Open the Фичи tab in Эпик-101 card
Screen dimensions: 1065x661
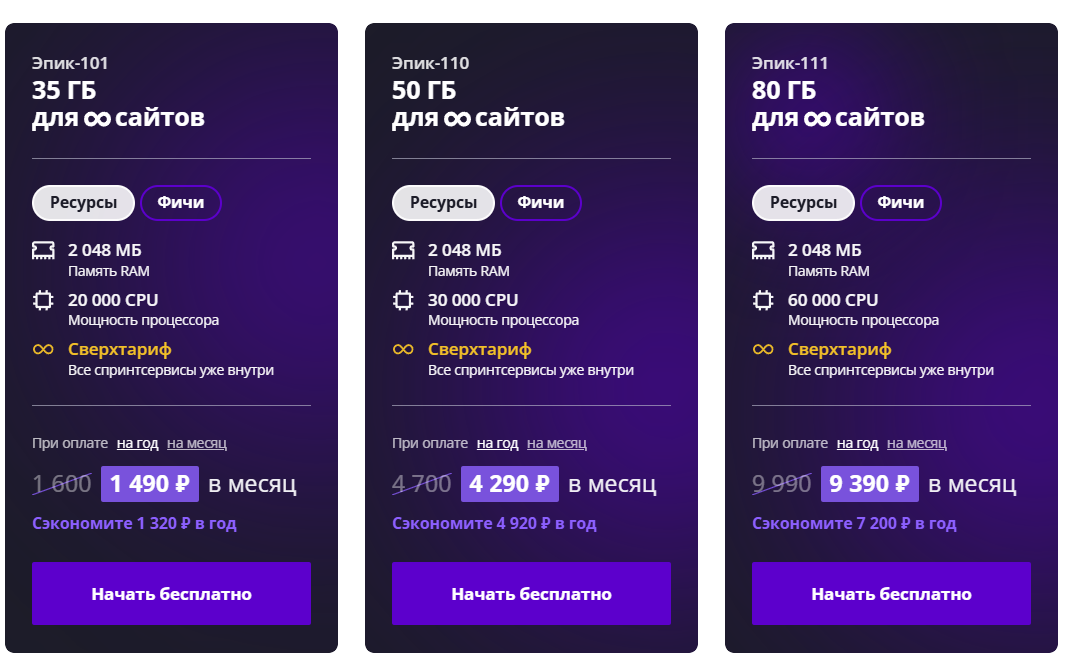point(181,203)
